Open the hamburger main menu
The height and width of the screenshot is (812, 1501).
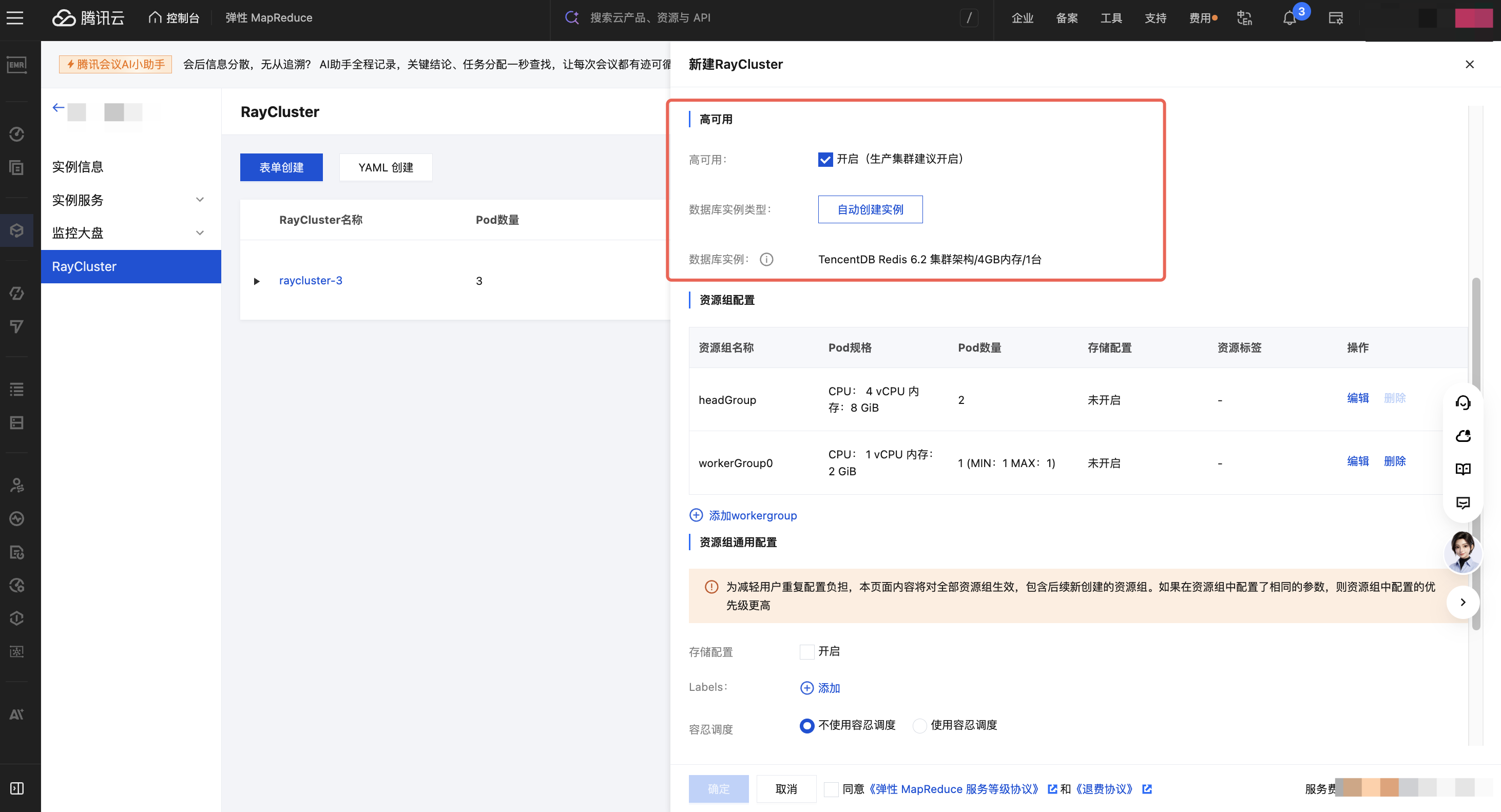[15, 17]
